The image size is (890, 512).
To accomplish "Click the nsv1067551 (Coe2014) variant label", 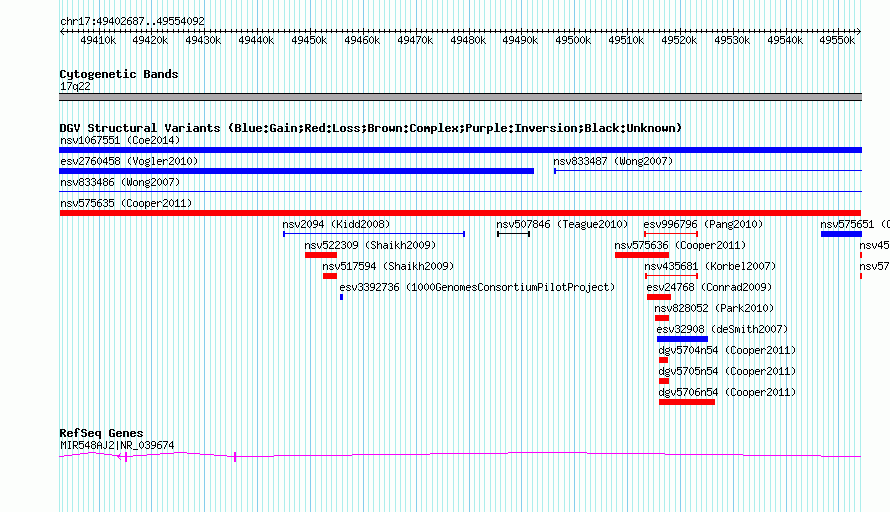I will [x=120, y=140].
